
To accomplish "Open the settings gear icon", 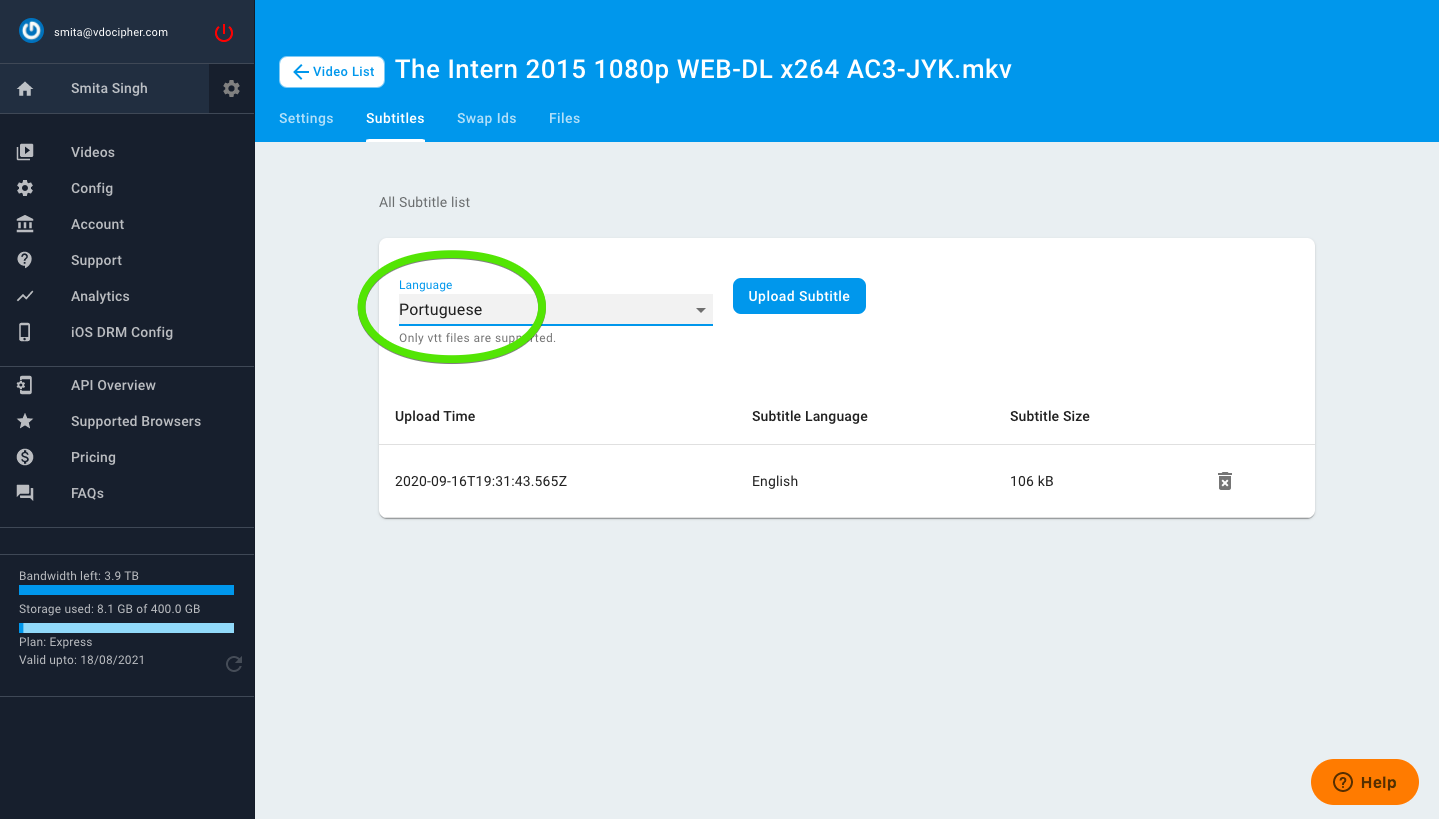I will pyautogui.click(x=232, y=89).
